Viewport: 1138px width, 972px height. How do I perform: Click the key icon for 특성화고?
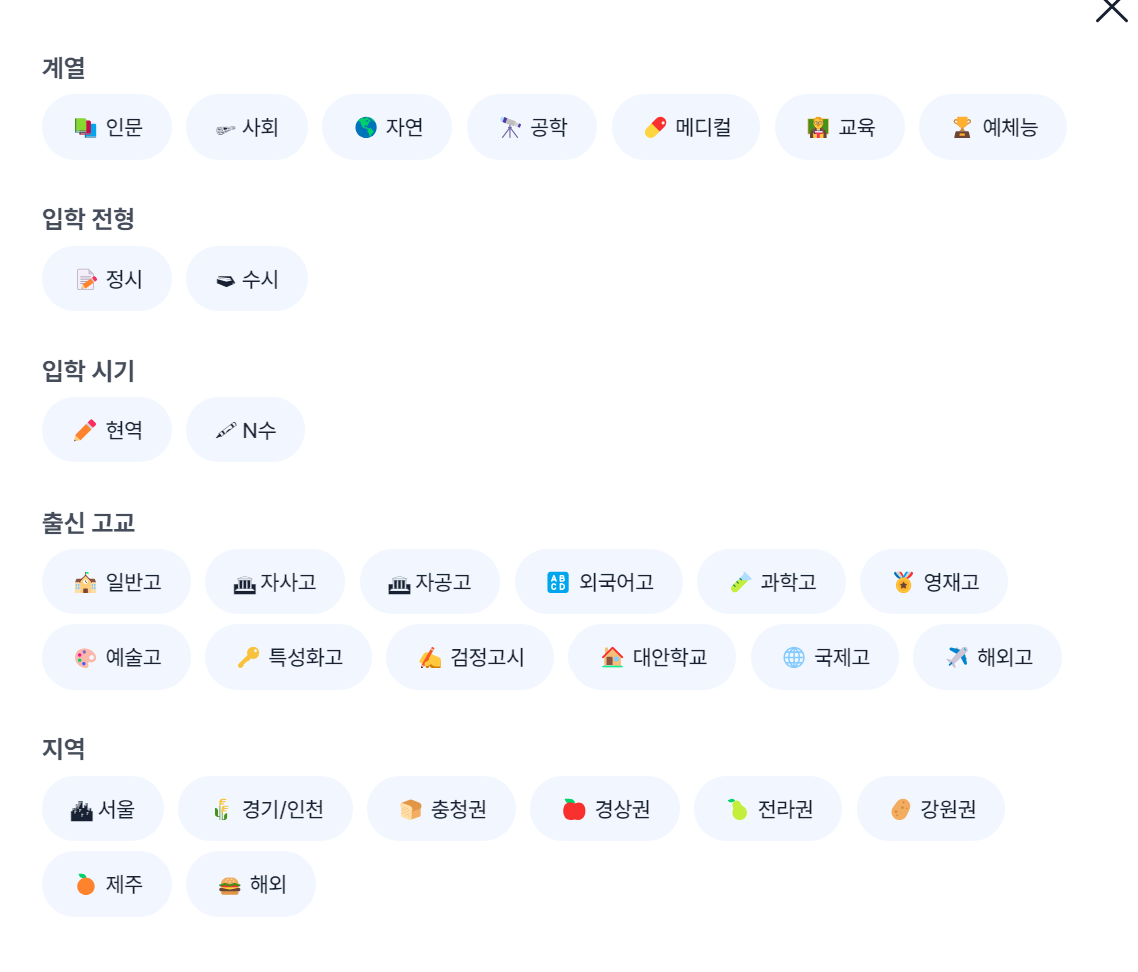click(248, 658)
